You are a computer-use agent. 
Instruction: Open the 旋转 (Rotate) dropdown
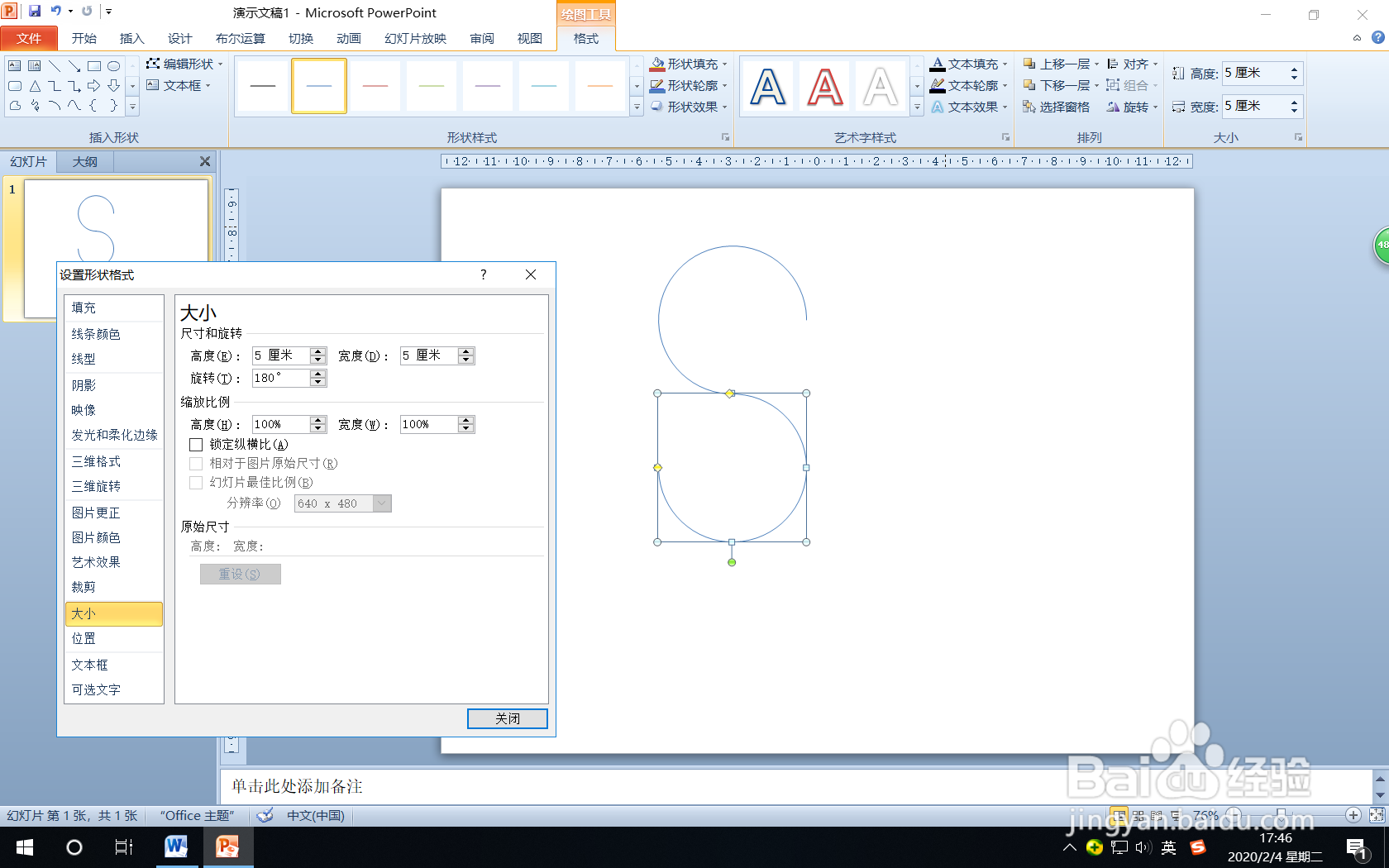[x=1131, y=107]
